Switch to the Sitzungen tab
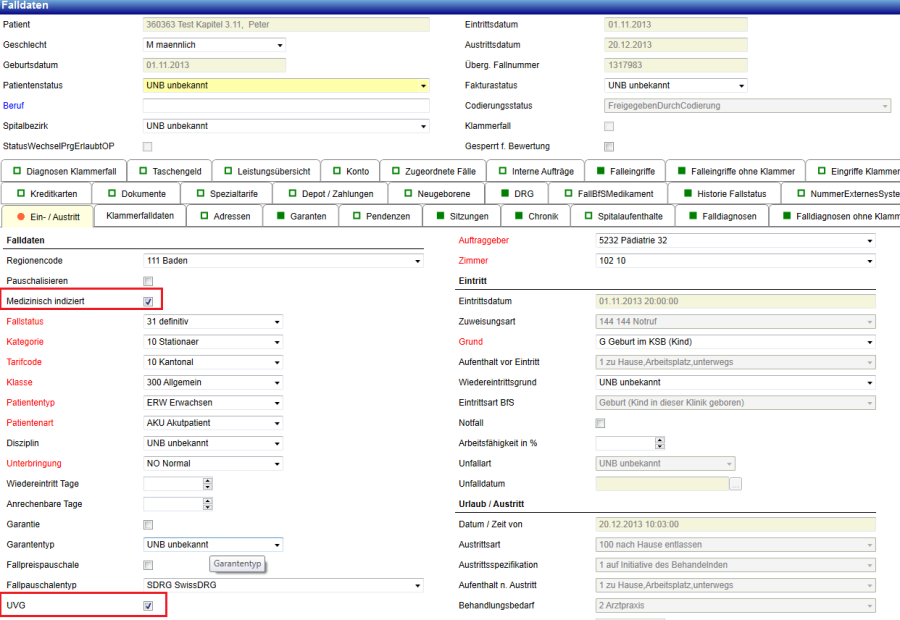Viewport: 900px width, 620px height. tap(461, 216)
